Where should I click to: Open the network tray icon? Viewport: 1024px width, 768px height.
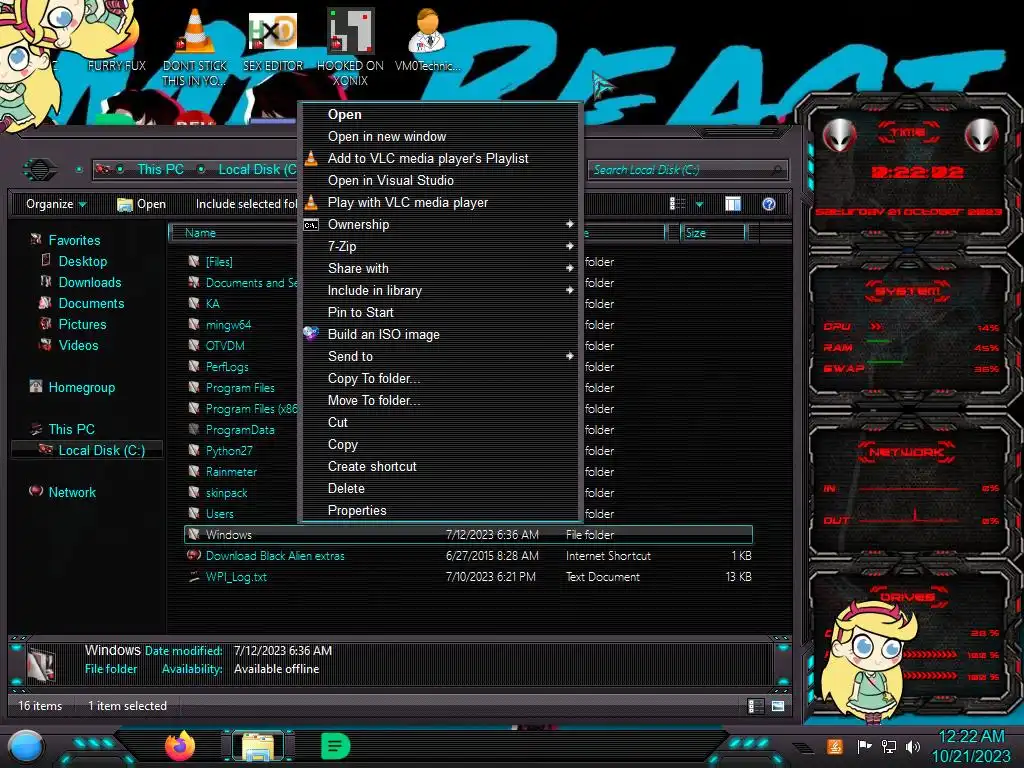pos(889,746)
